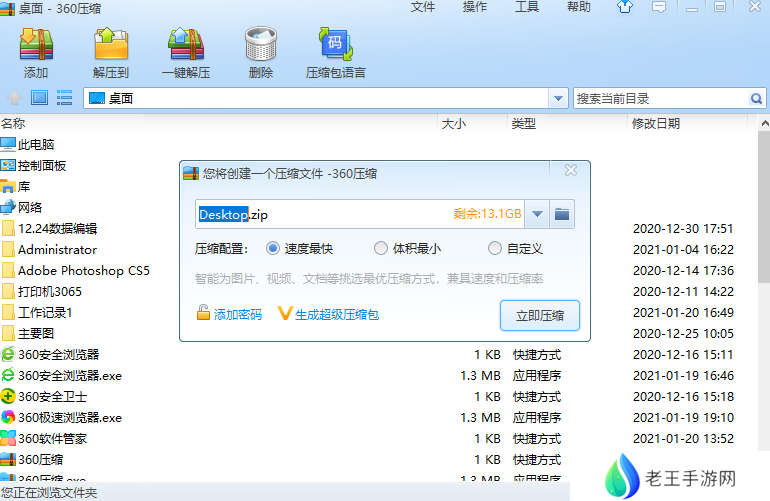Expand the 桌面 address bar dropdown

click(558, 98)
